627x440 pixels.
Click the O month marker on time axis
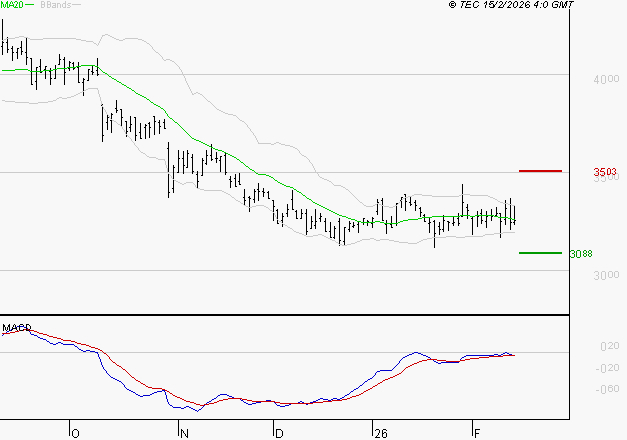point(75,433)
